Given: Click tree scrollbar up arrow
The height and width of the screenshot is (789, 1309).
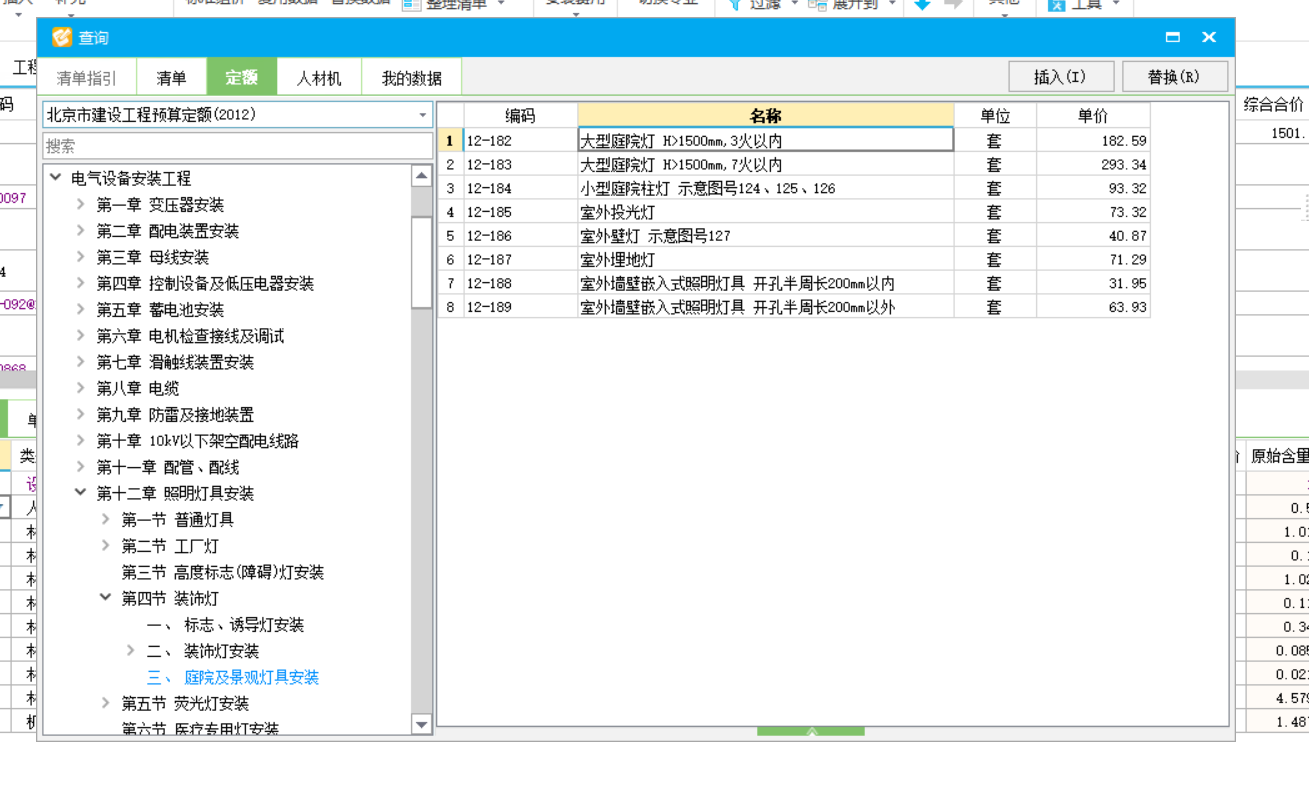Looking at the screenshot, I should click(421, 176).
